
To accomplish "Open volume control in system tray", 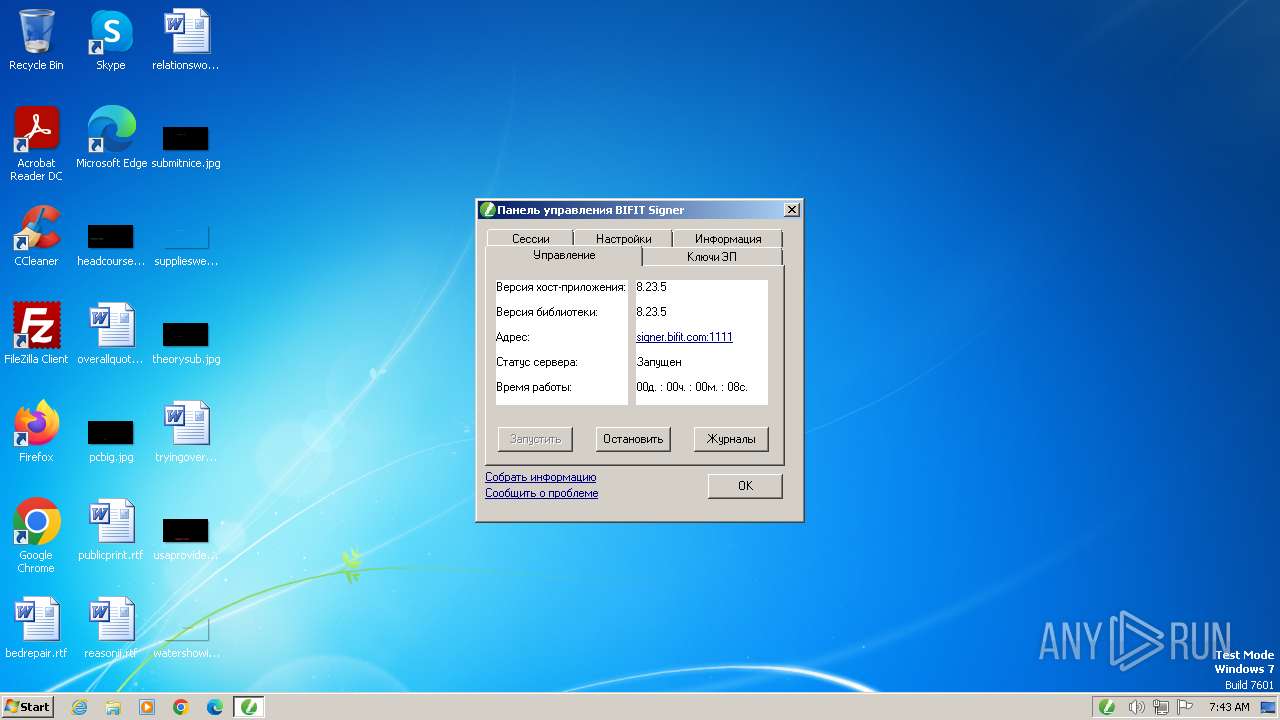I will tap(1136, 707).
